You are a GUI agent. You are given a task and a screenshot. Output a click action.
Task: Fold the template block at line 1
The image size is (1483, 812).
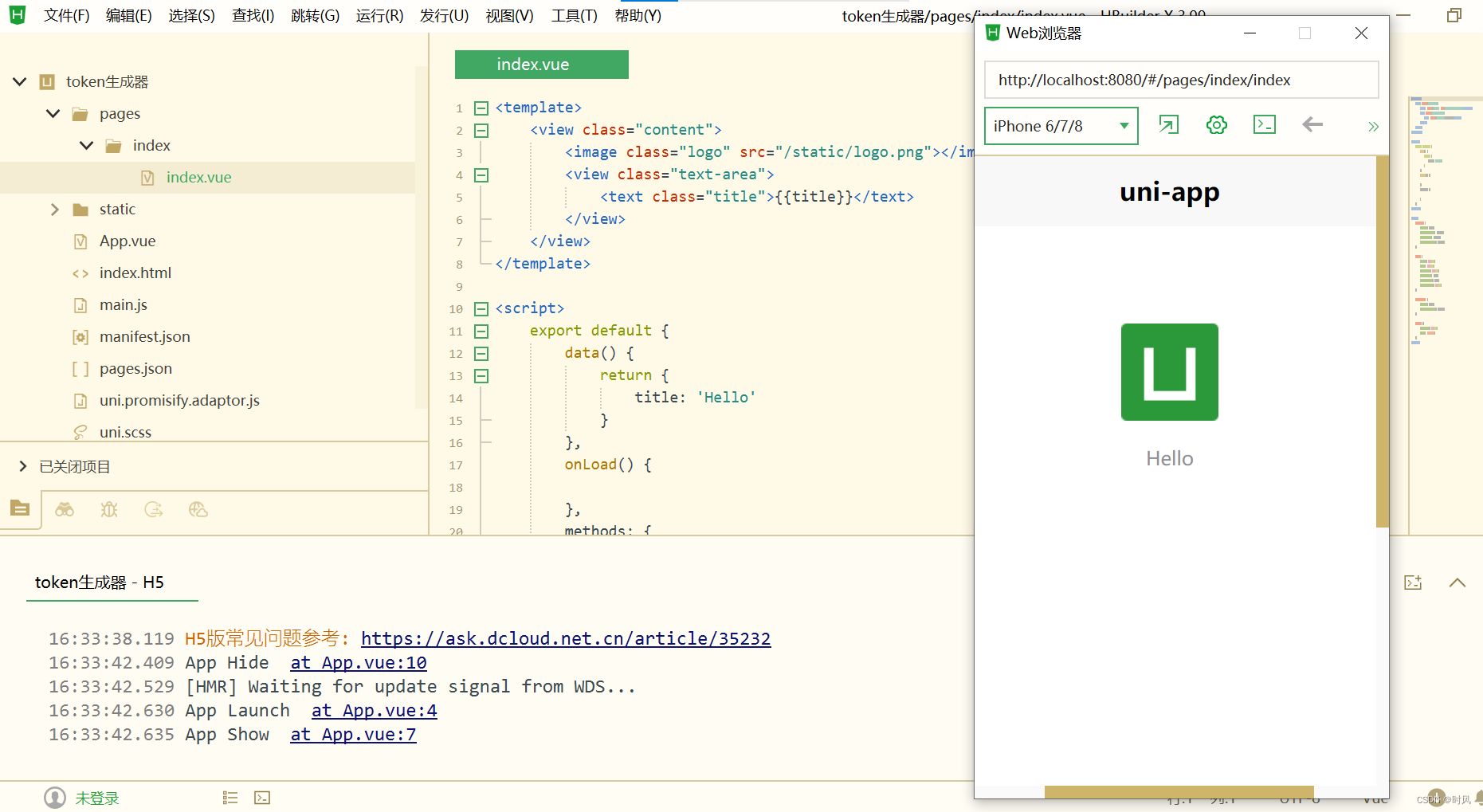pyautogui.click(x=481, y=108)
